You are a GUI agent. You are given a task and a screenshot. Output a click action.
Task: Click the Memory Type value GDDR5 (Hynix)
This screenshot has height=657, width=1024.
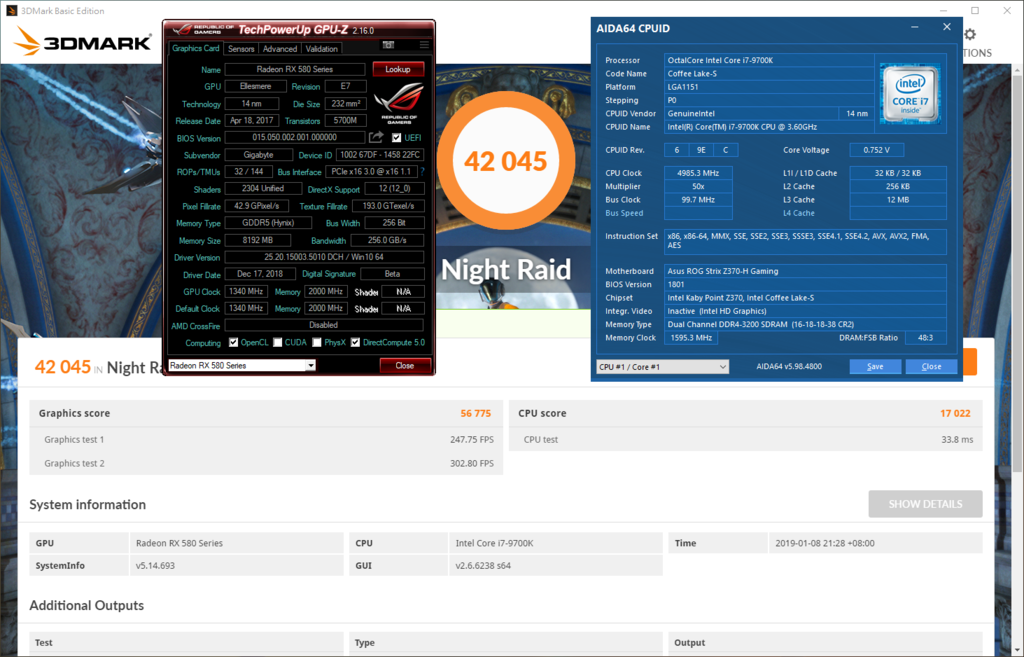pos(268,223)
